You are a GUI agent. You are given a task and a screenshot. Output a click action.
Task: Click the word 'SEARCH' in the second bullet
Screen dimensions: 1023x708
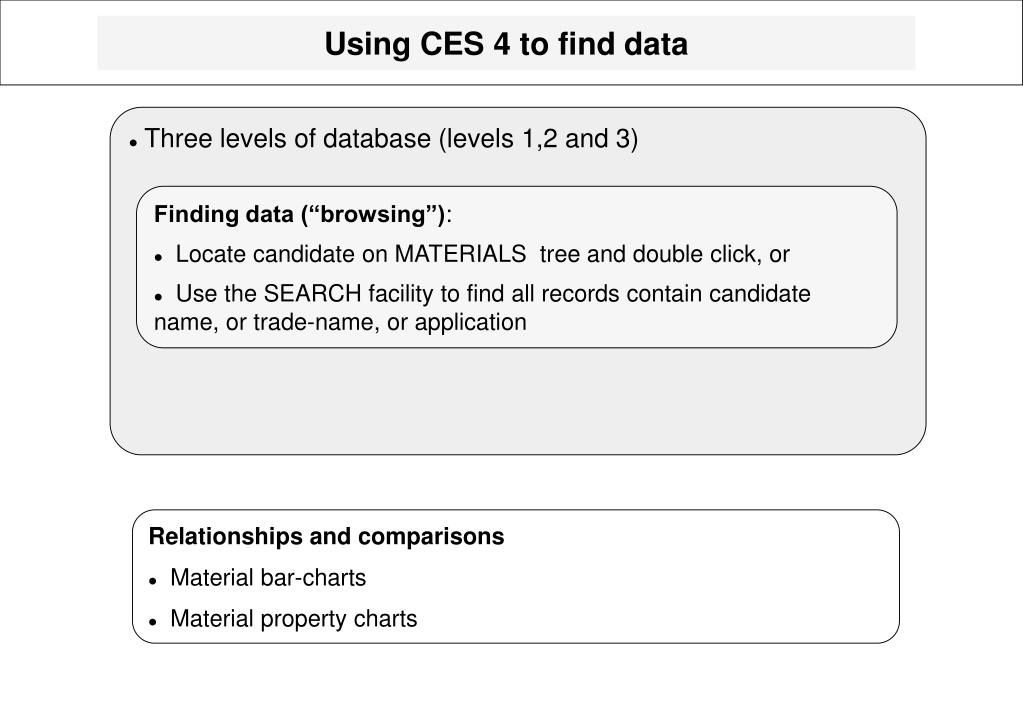point(313,294)
